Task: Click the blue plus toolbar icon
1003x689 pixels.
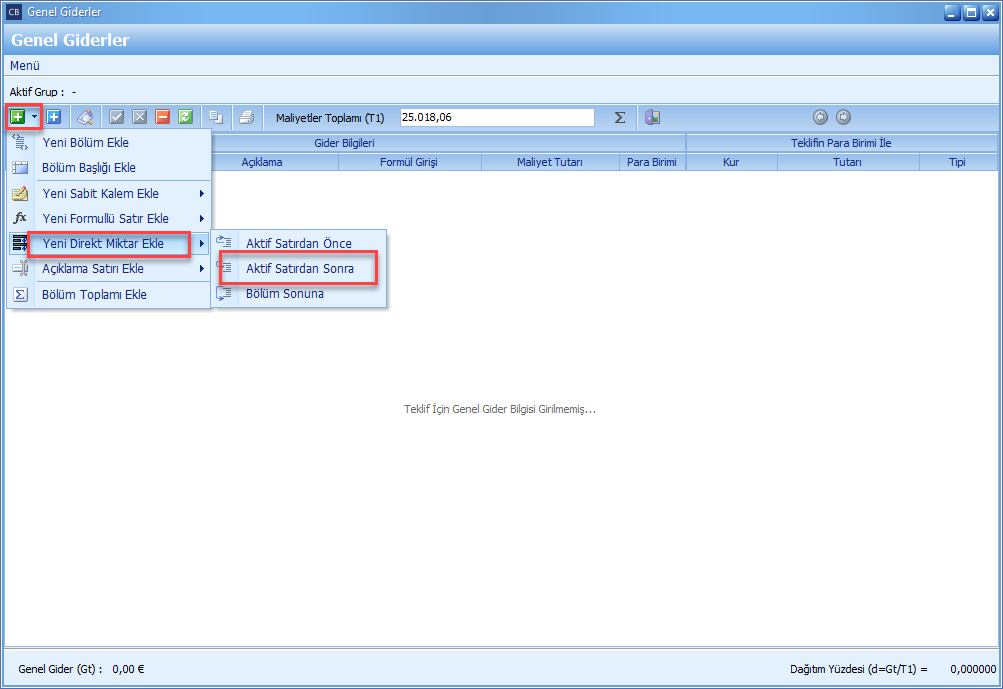Action: pyautogui.click(x=54, y=117)
